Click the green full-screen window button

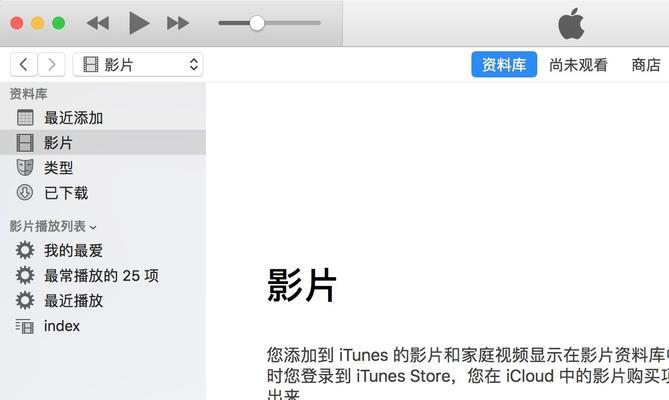pyautogui.click(x=58, y=23)
